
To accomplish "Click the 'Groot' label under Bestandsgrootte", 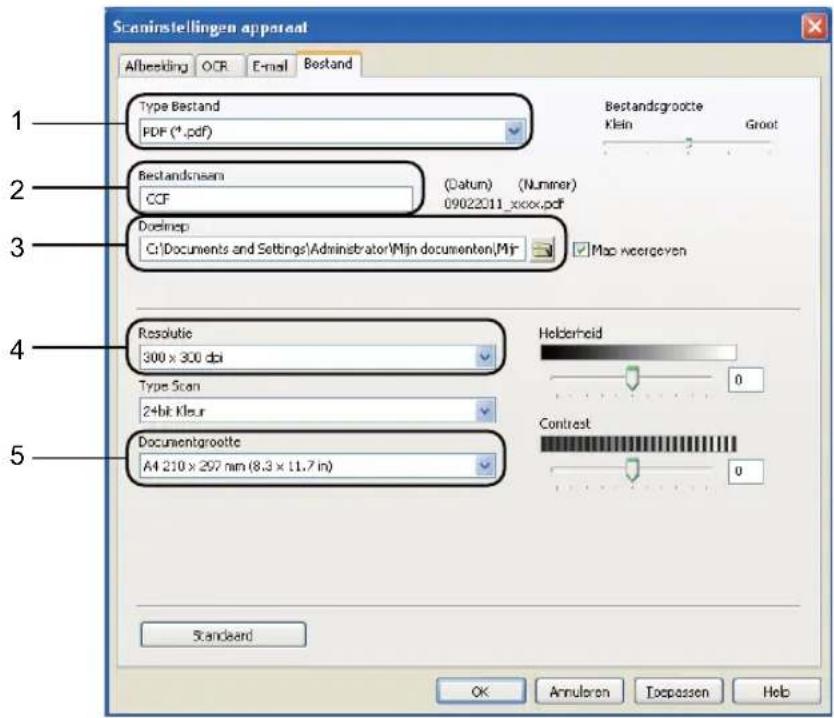I will point(761,124).
